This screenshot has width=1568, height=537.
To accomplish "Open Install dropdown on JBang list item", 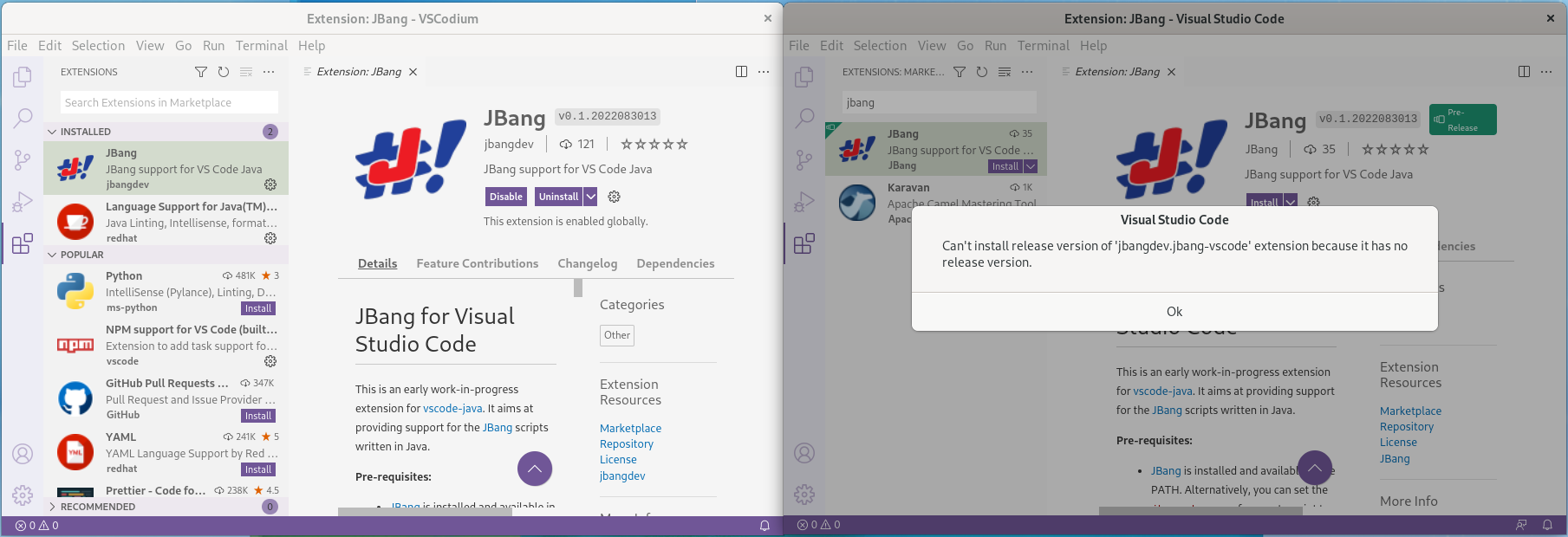I will pyautogui.click(x=1031, y=166).
